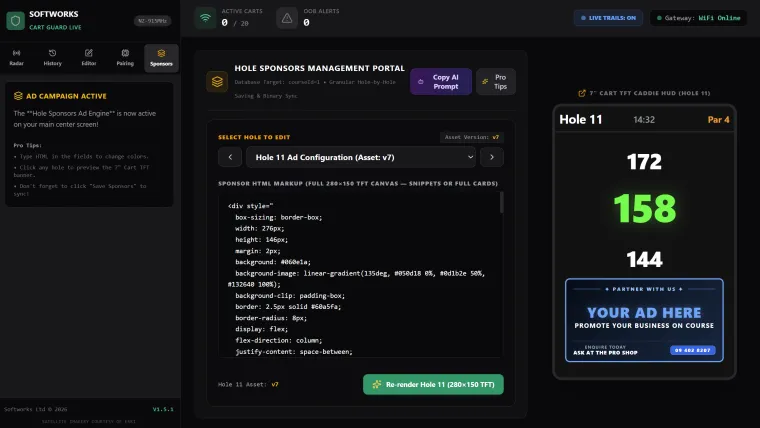
Task: Click the Par 4 label in HUD
Action: pos(718,120)
